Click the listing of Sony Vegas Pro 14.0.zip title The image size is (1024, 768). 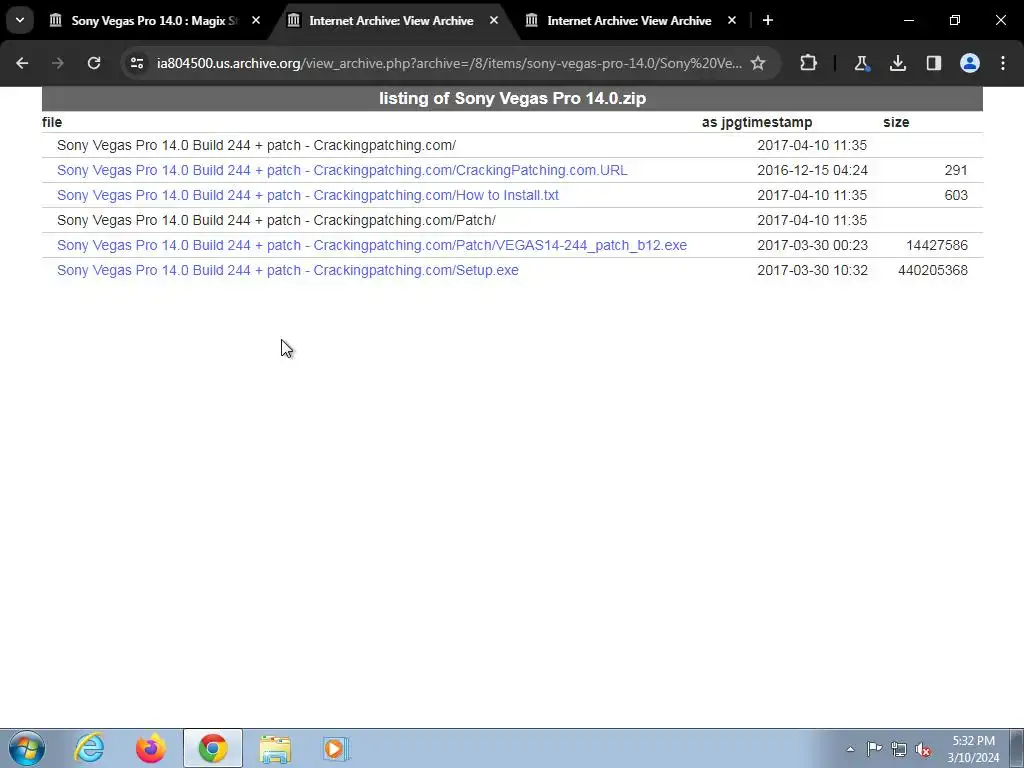click(x=513, y=99)
